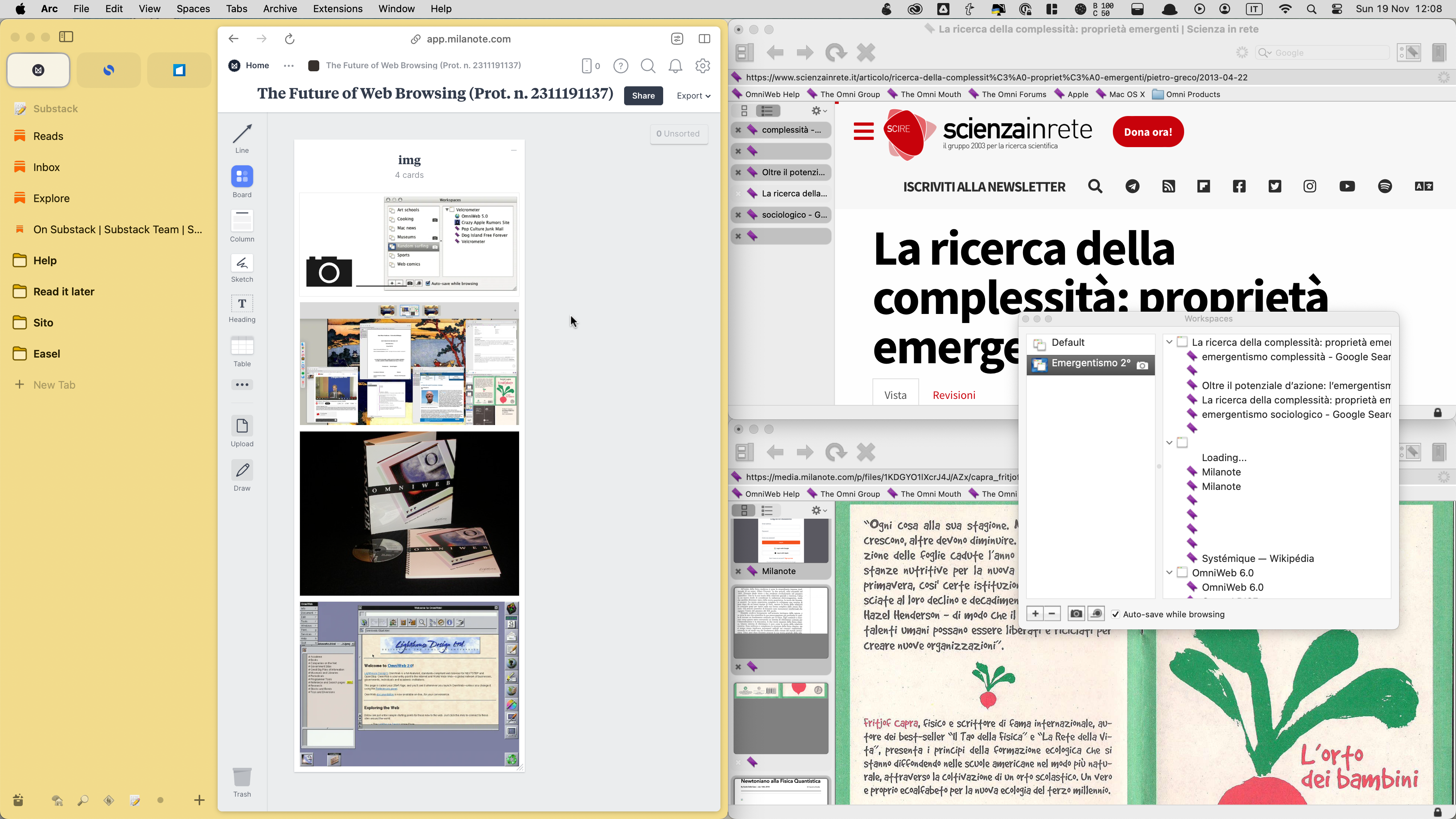Select the Draw pencil tool

[x=242, y=470]
